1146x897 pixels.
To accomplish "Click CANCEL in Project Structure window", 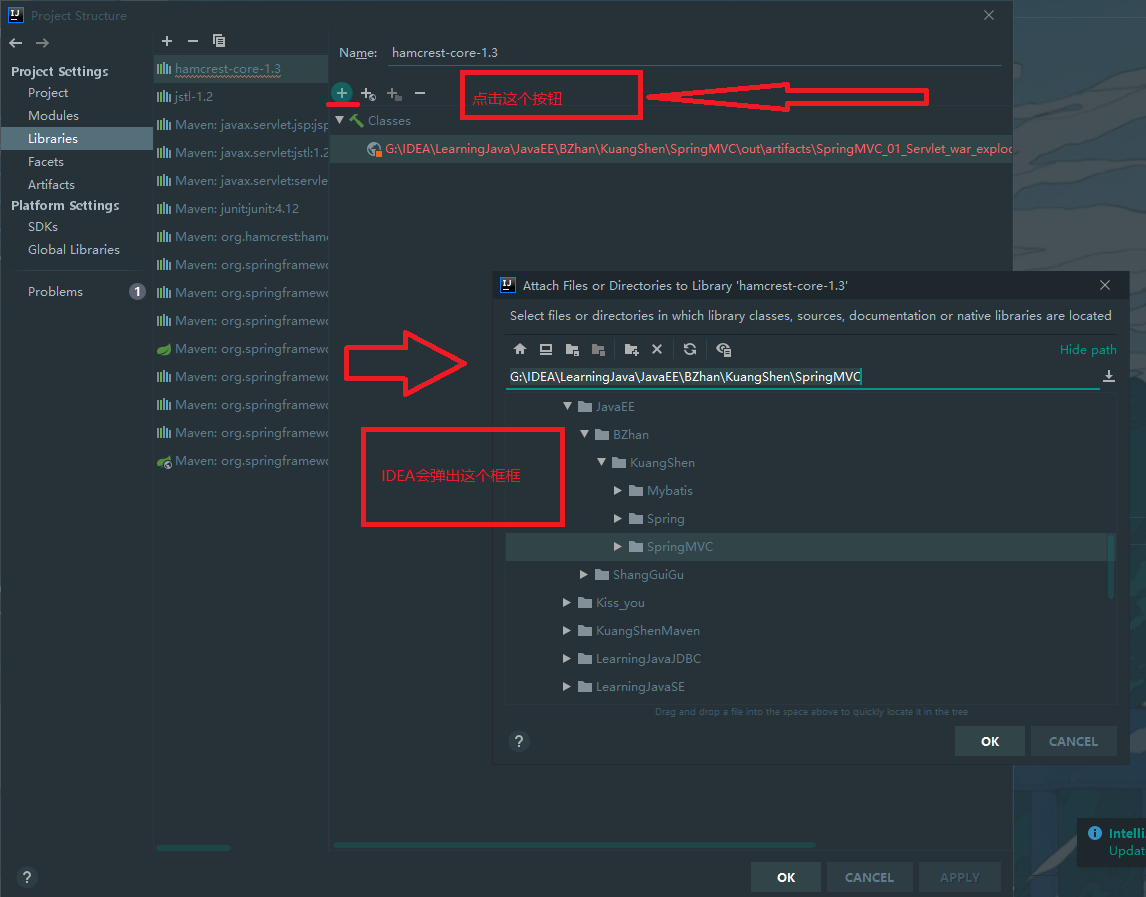I will 869,877.
